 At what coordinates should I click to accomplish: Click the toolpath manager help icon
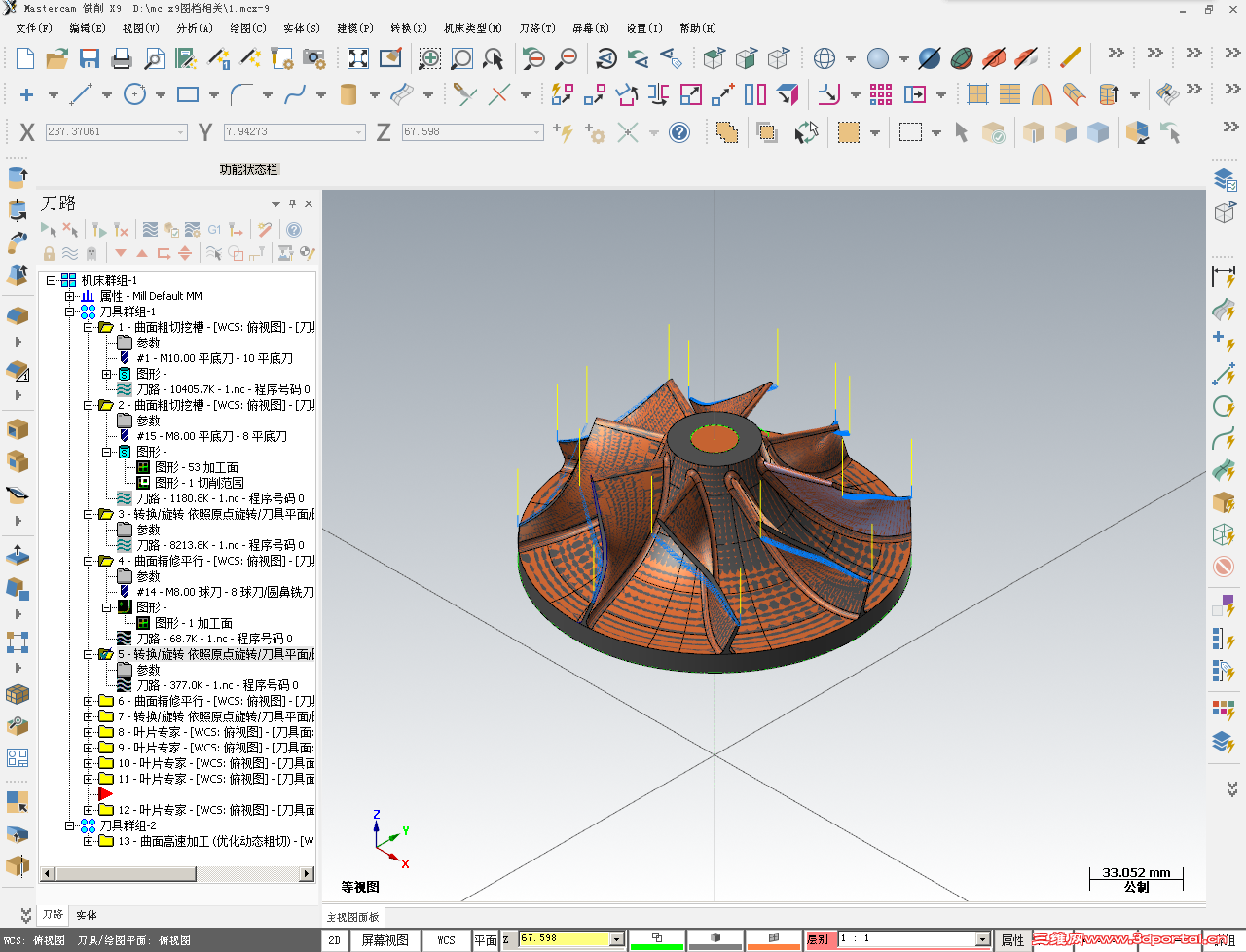(x=294, y=230)
